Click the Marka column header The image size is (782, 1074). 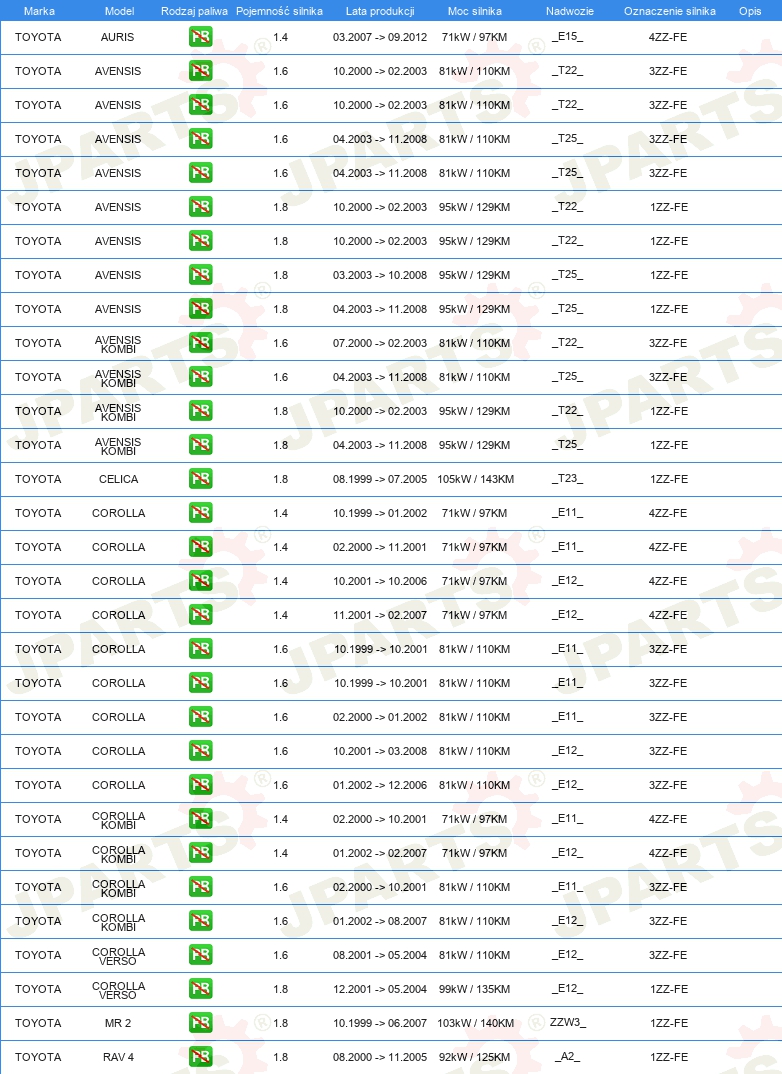click(x=39, y=11)
